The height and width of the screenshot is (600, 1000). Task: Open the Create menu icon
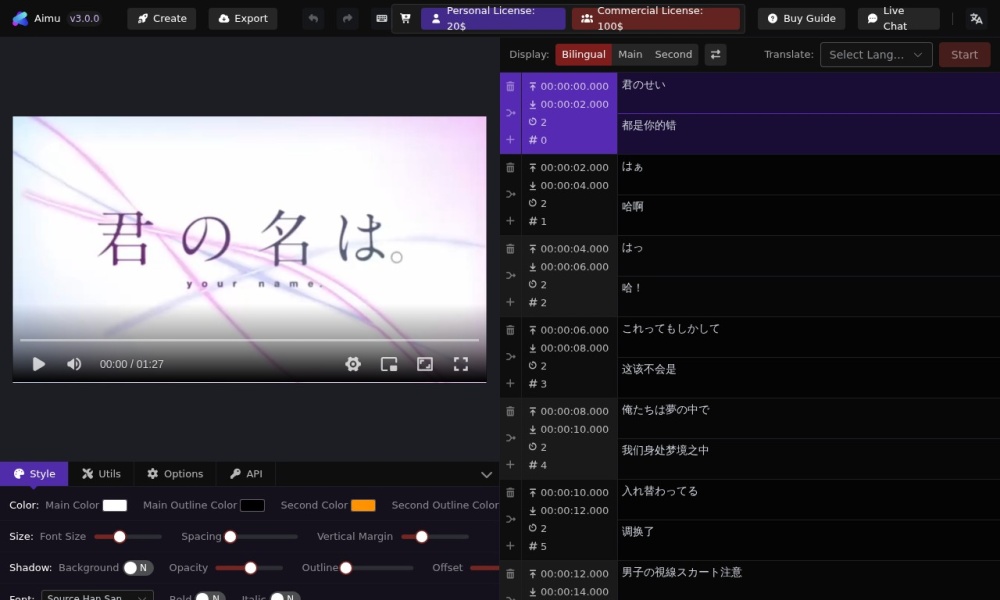point(144,18)
